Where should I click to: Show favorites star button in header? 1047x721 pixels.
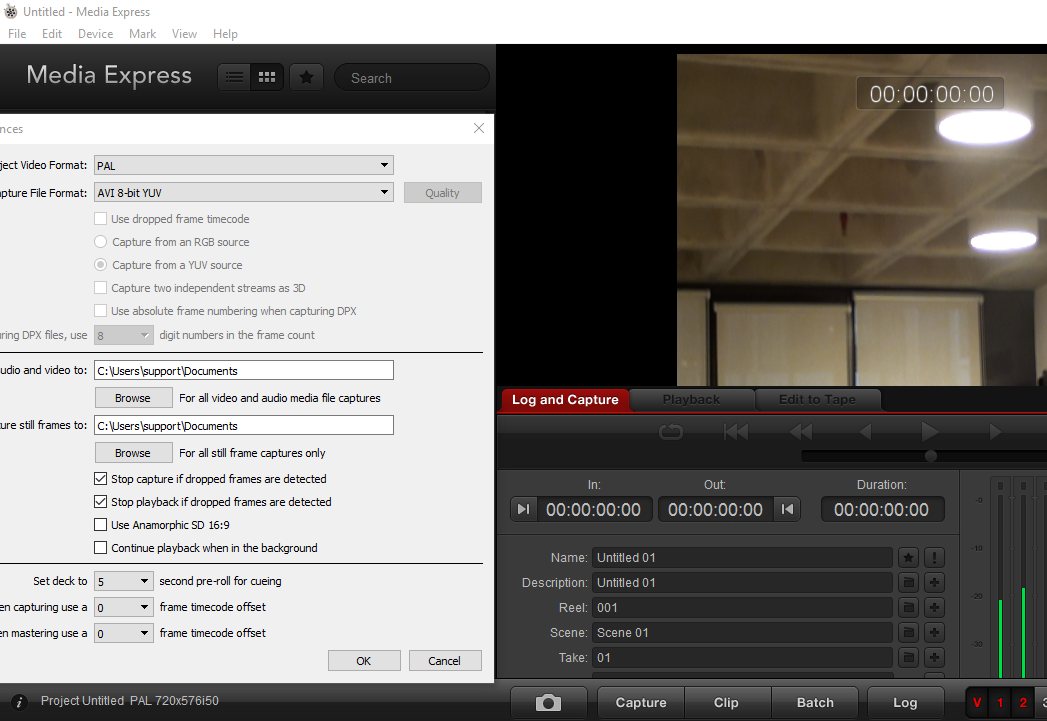coord(306,77)
